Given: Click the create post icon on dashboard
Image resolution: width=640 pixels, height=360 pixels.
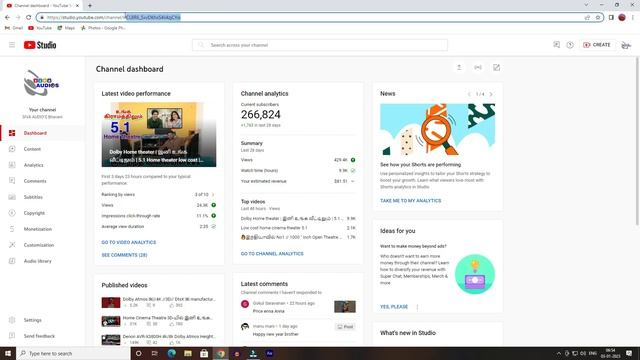Looking at the screenshot, I should point(496,68).
